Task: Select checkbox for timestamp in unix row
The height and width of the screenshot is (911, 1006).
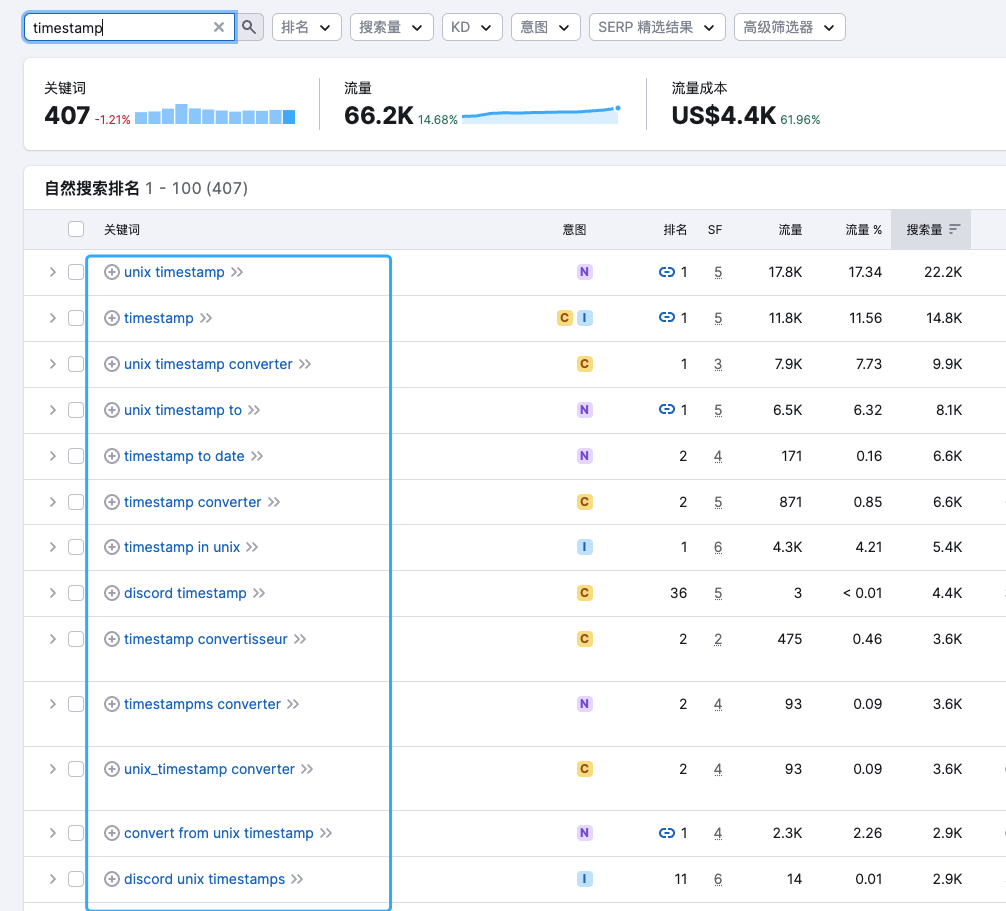Action: pyautogui.click(x=76, y=547)
